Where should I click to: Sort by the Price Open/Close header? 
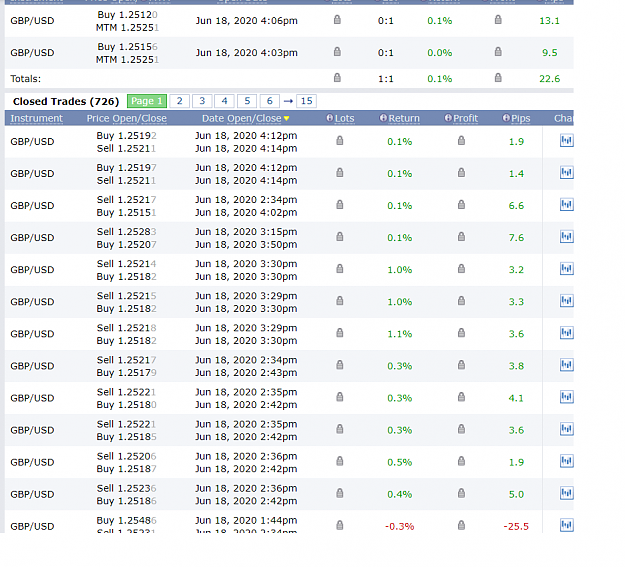(127, 118)
